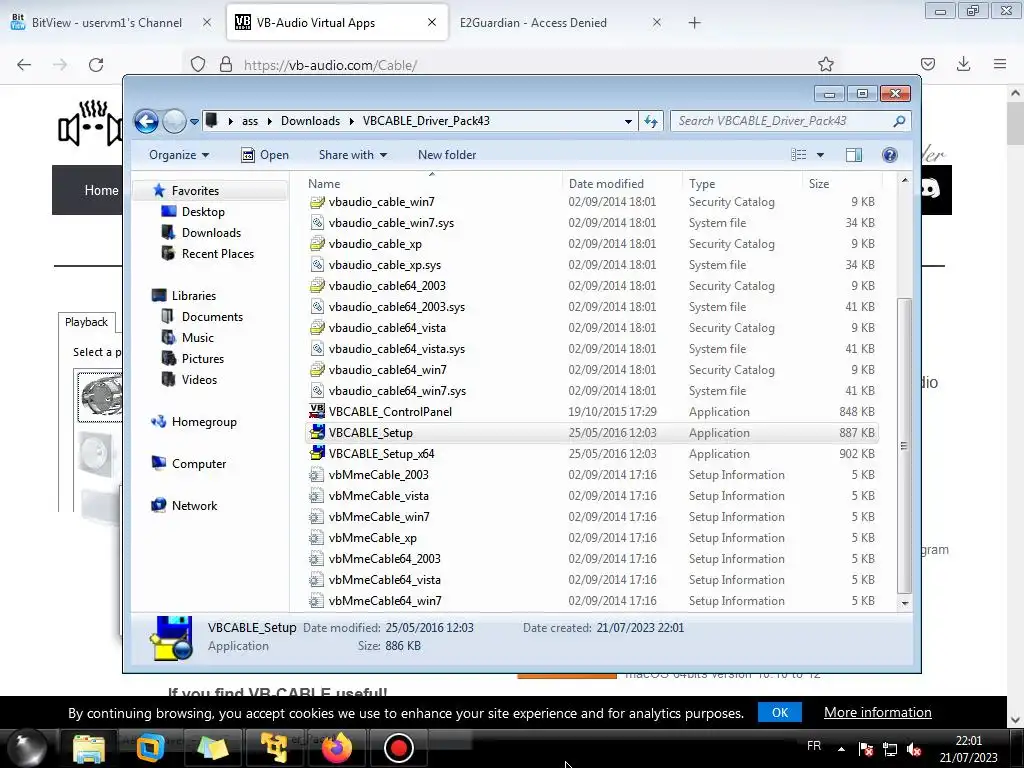
Task: Open the recent locations dropdown arrow
Action: [194, 121]
